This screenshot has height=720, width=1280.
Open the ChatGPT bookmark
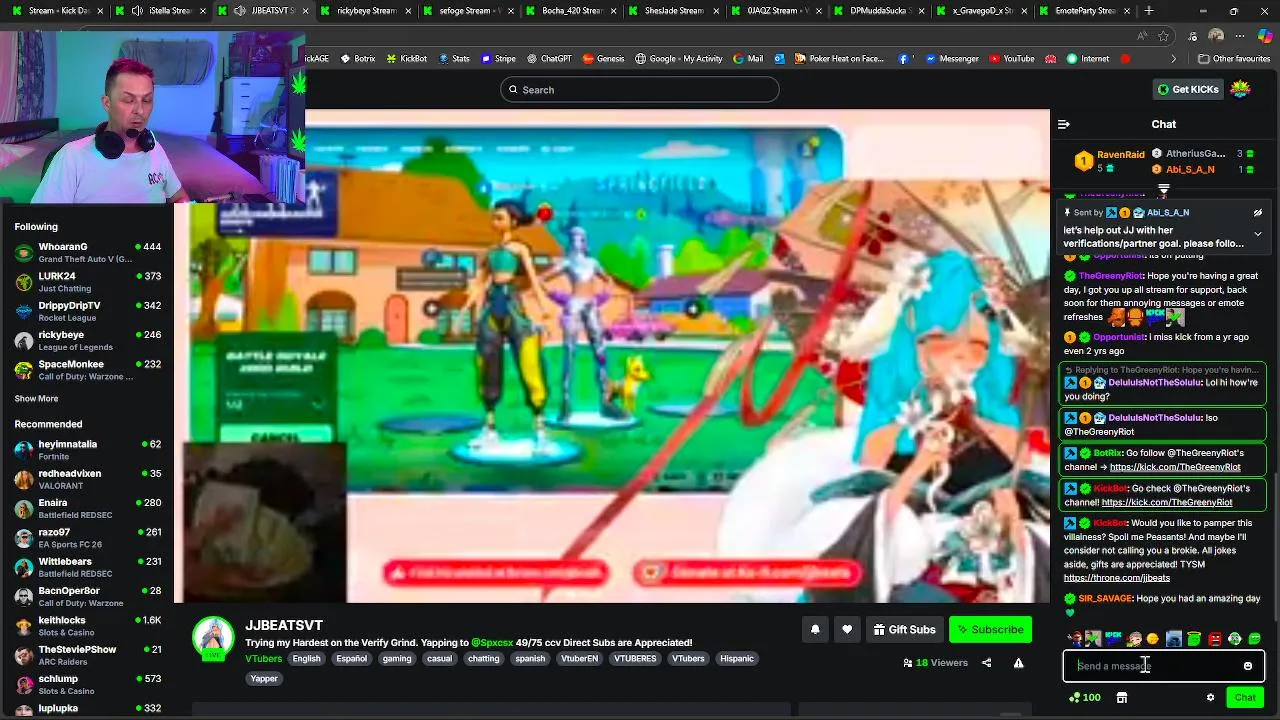coord(549,59)
